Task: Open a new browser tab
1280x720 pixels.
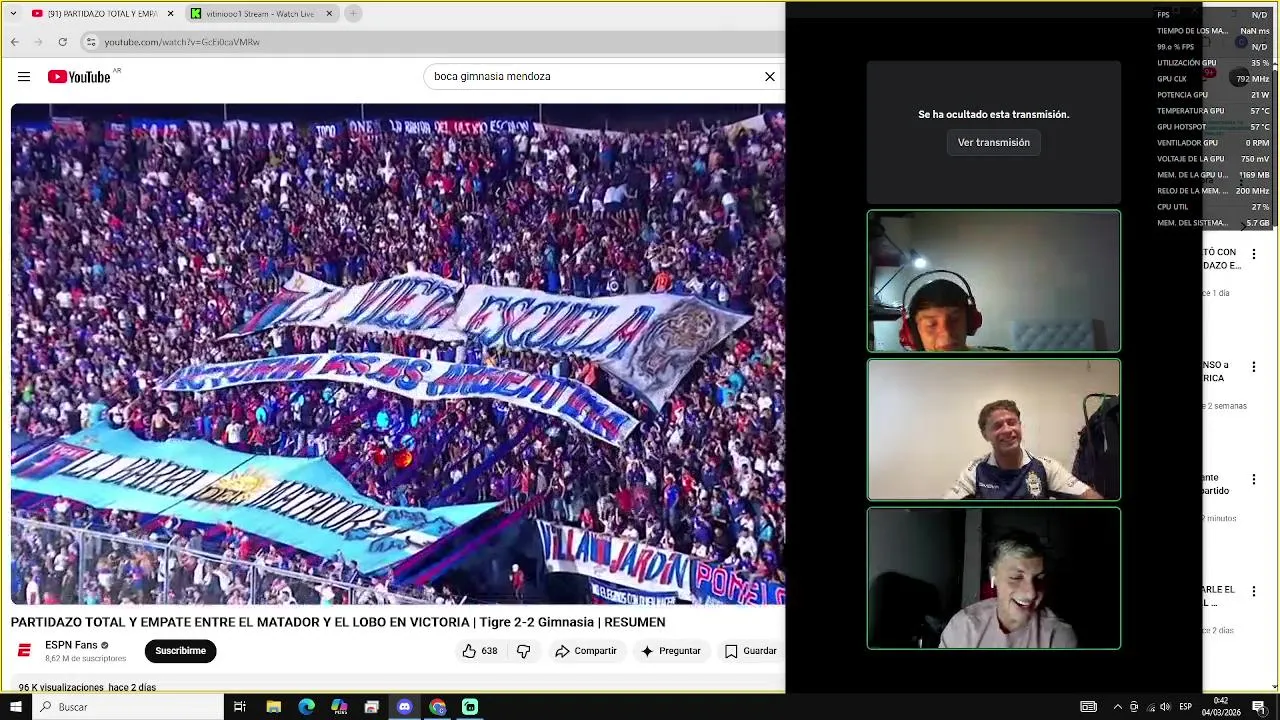Action: click(x=353, y=14)
